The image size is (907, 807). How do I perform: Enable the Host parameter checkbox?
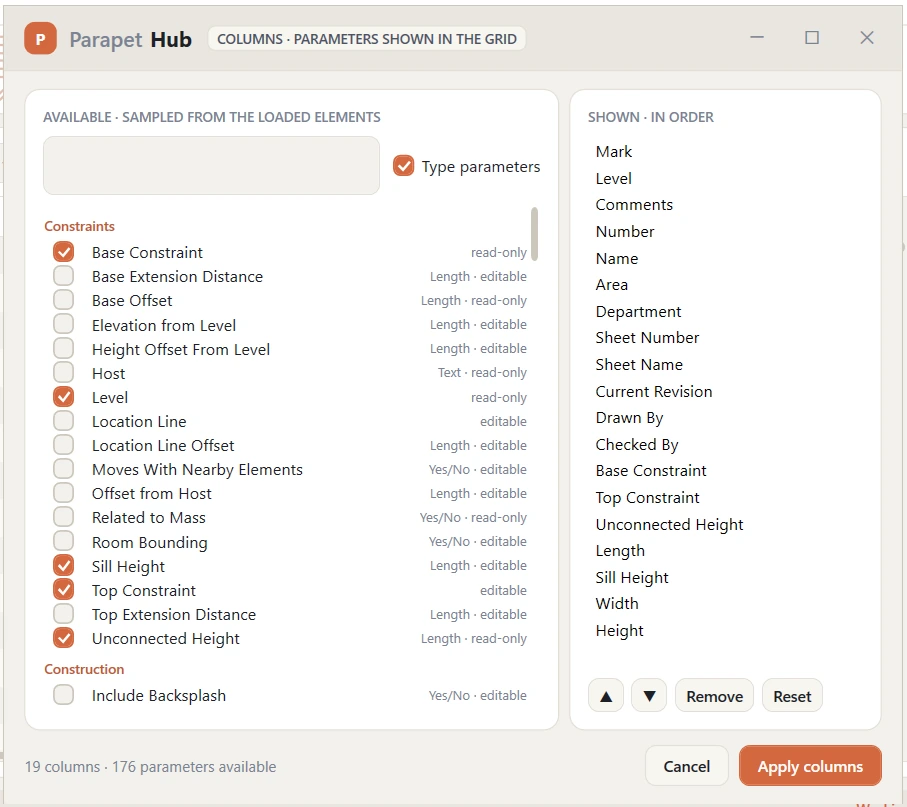point(64,373)
